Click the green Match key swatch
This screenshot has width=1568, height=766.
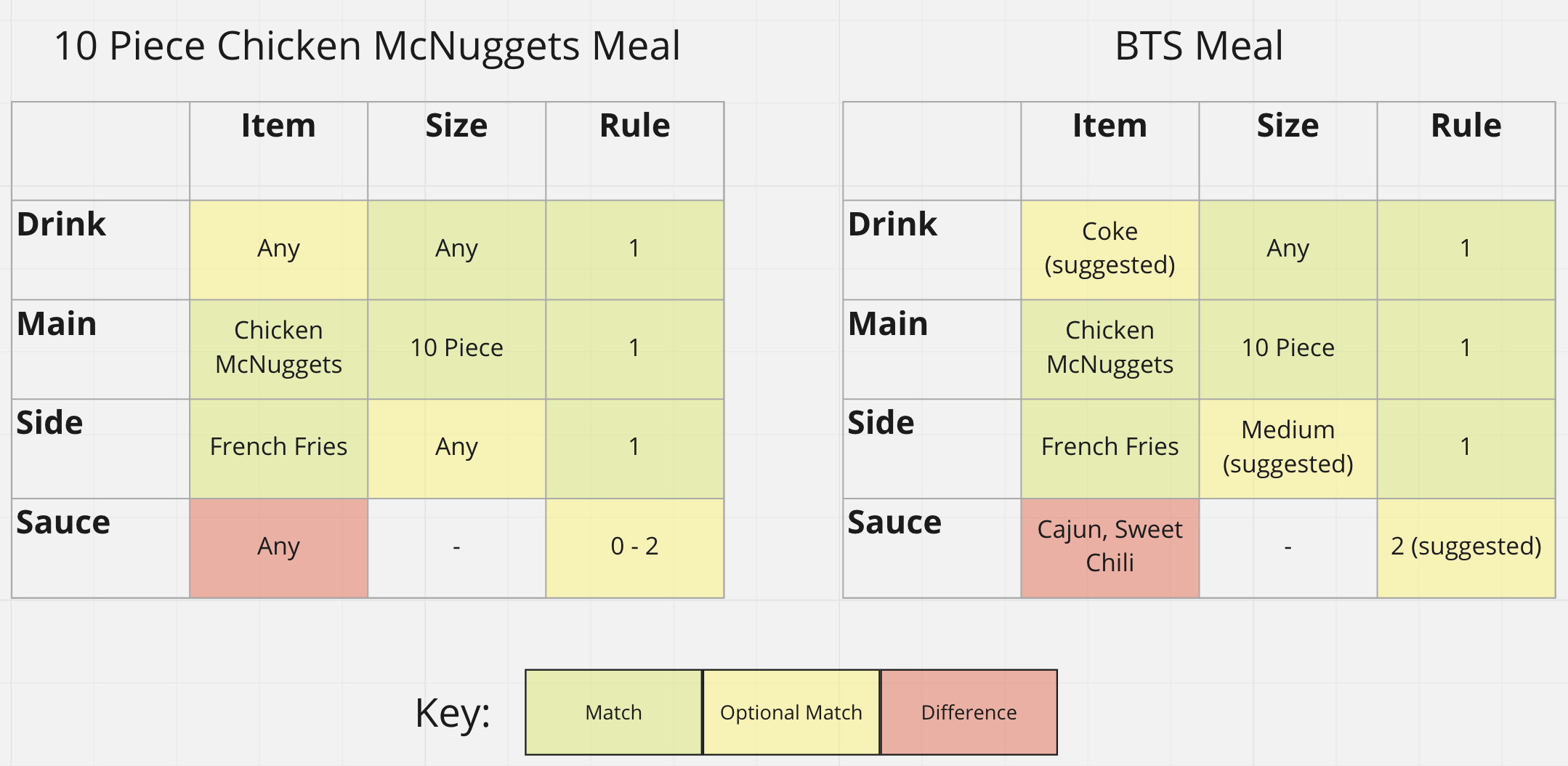pyautogui.click(x=613, y=712)
